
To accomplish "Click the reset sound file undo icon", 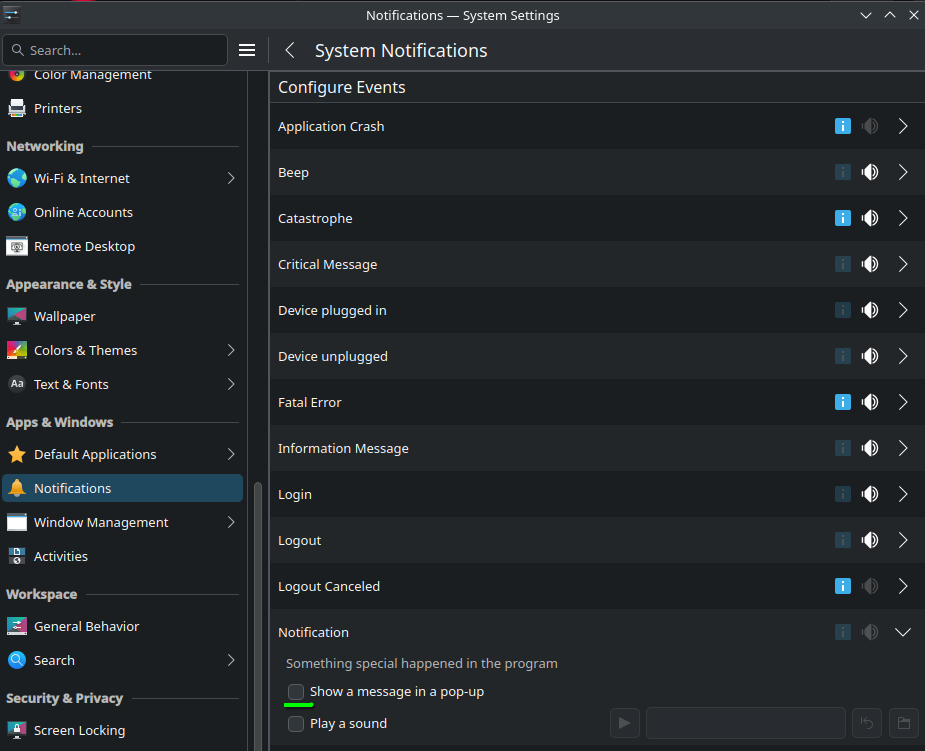I will tap(867, 723).
